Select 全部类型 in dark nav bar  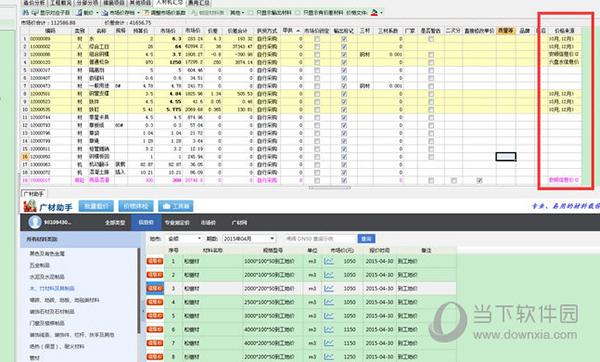click(115, 223)
